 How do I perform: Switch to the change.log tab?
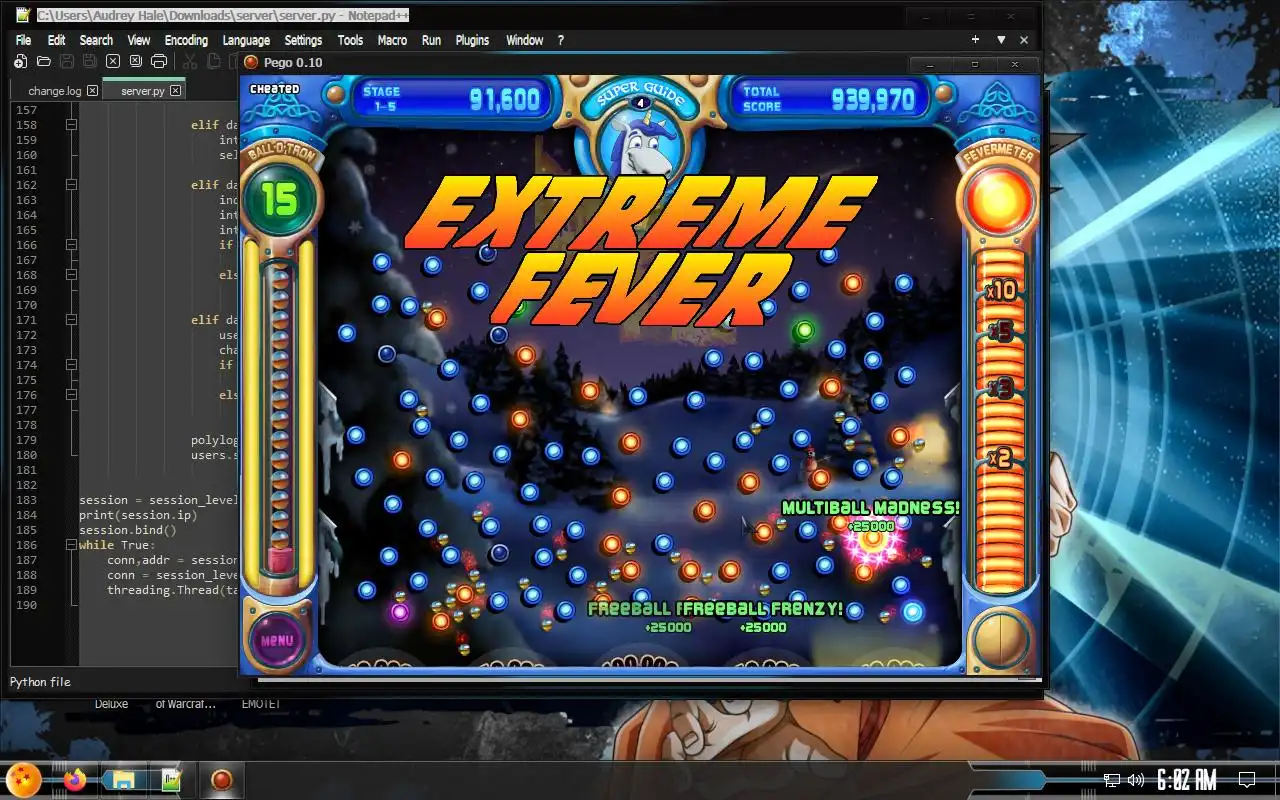54,91
